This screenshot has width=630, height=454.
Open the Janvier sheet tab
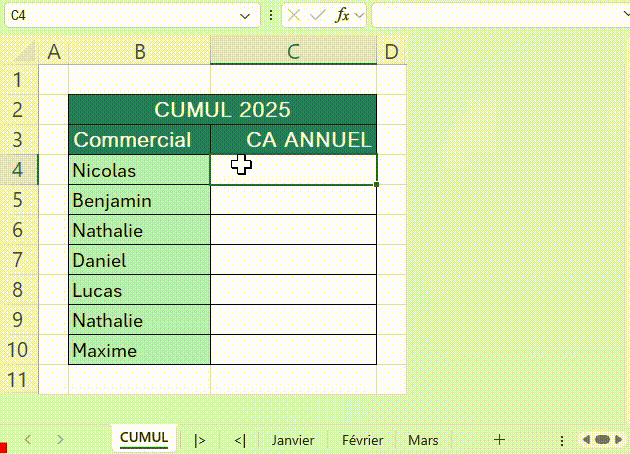tap(293, 440)
